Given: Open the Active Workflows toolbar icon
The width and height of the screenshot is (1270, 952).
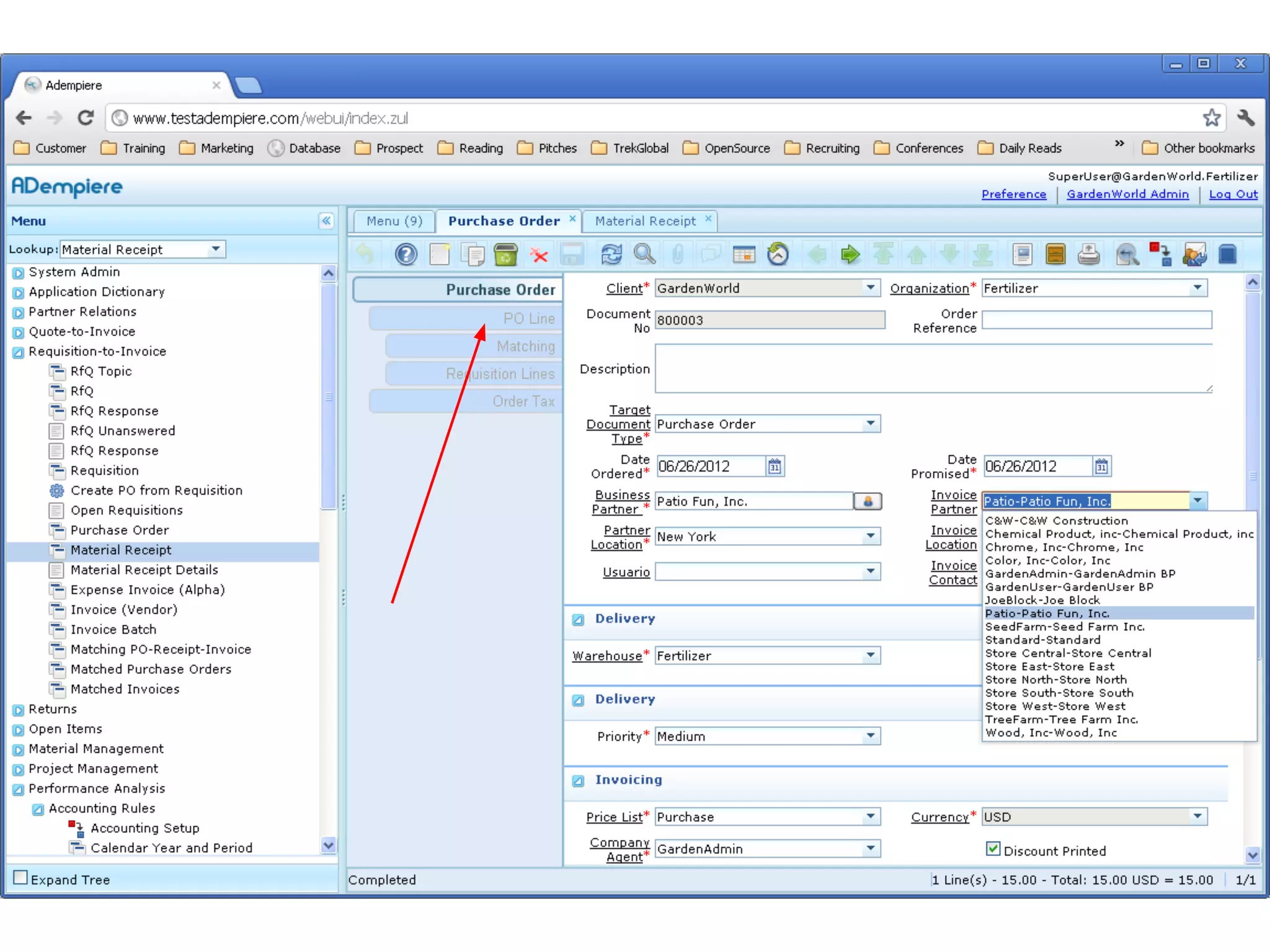Looking at the screenshot, I should tap(1160, 255).
